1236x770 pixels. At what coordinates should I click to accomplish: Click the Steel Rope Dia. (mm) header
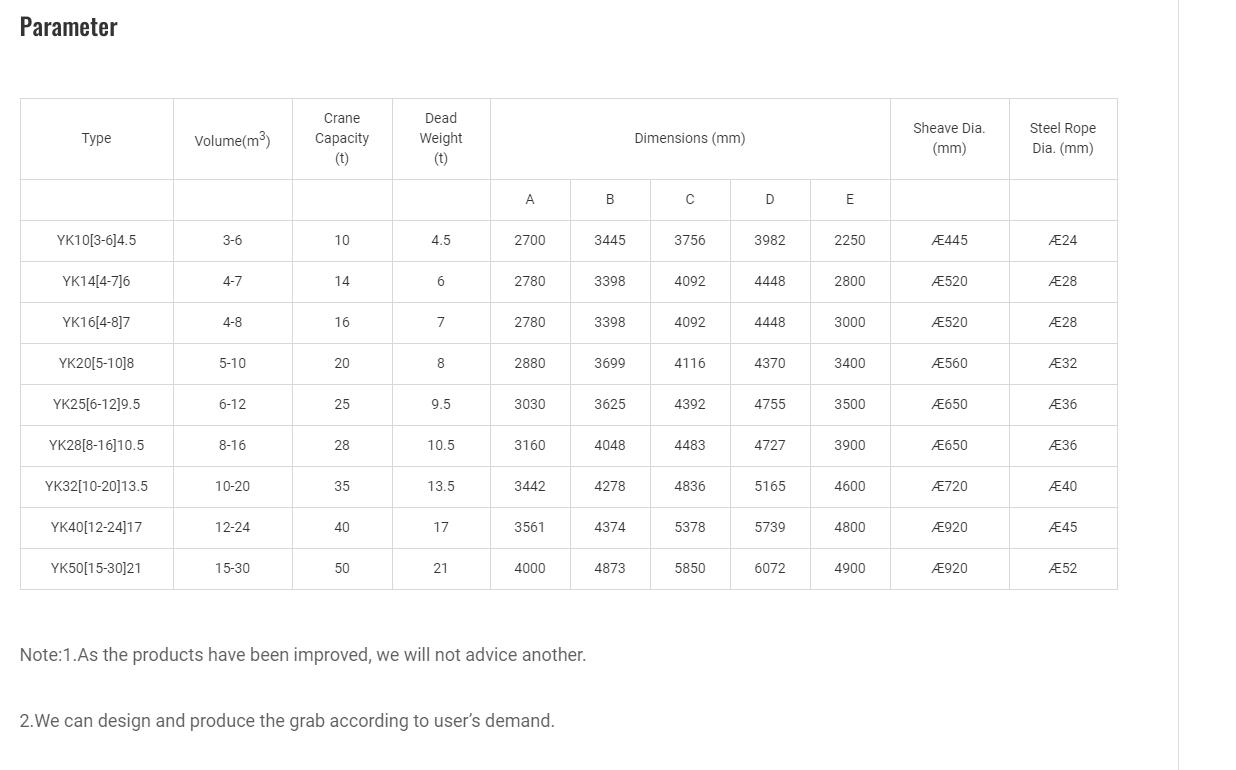[x=1062, y=138]
